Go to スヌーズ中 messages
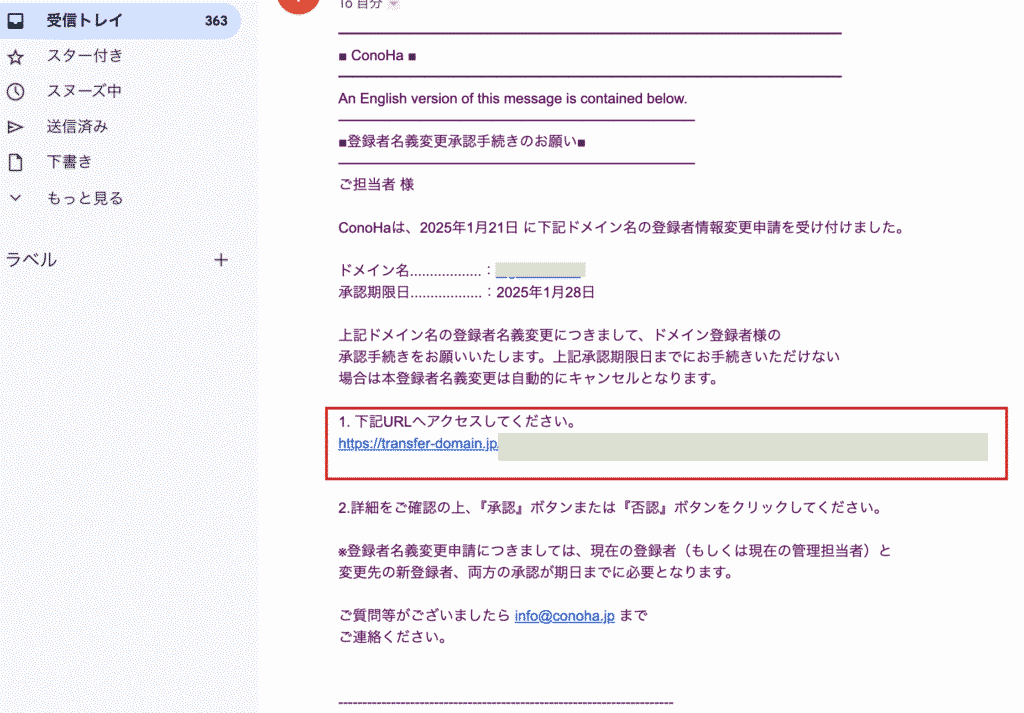The height and width of the screenshot is (713, 1024). 84,91
